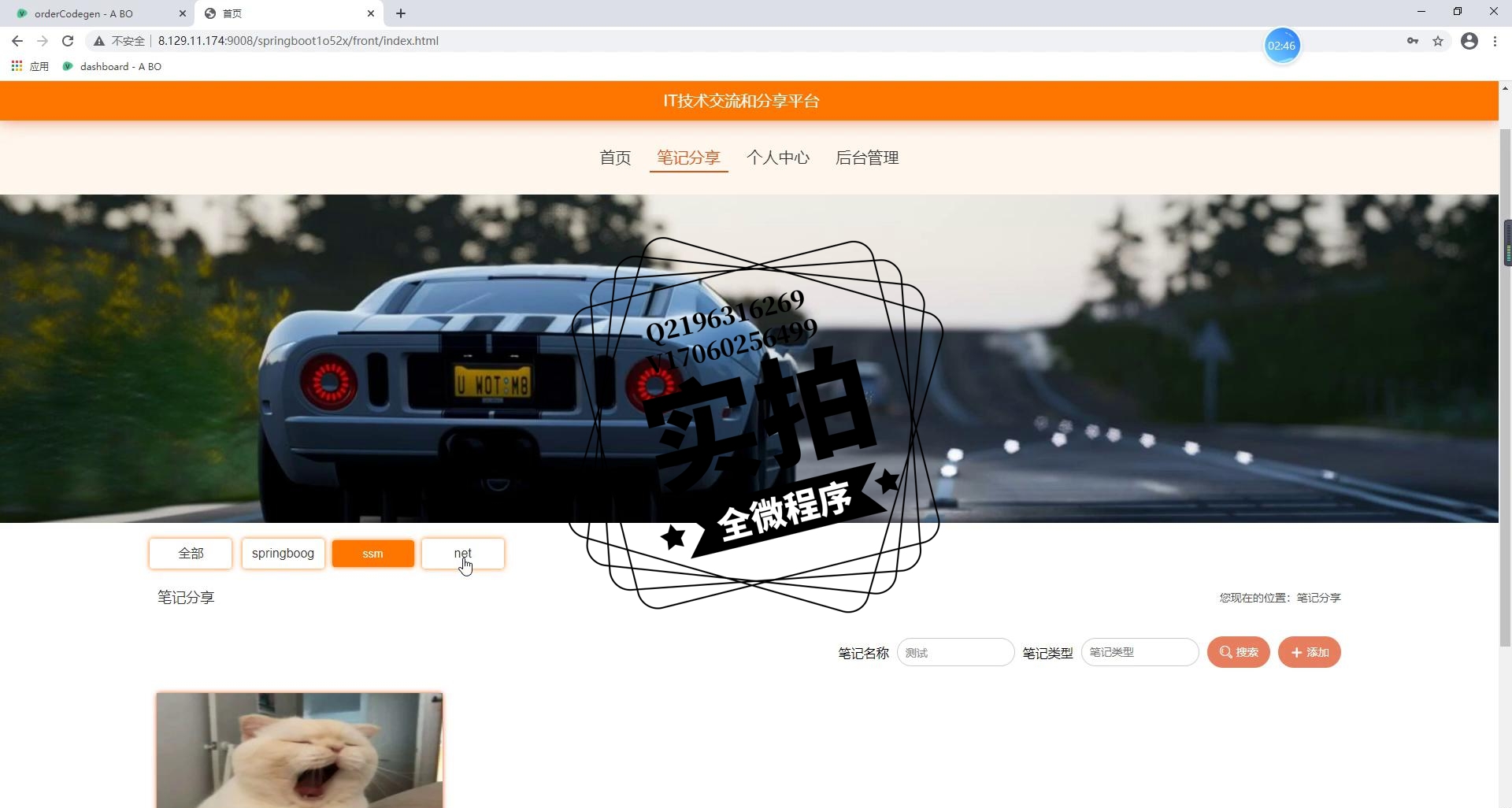Click the not-secure warning icon
The width and height of the screenshot is (1512, 808).
(99, 41)
